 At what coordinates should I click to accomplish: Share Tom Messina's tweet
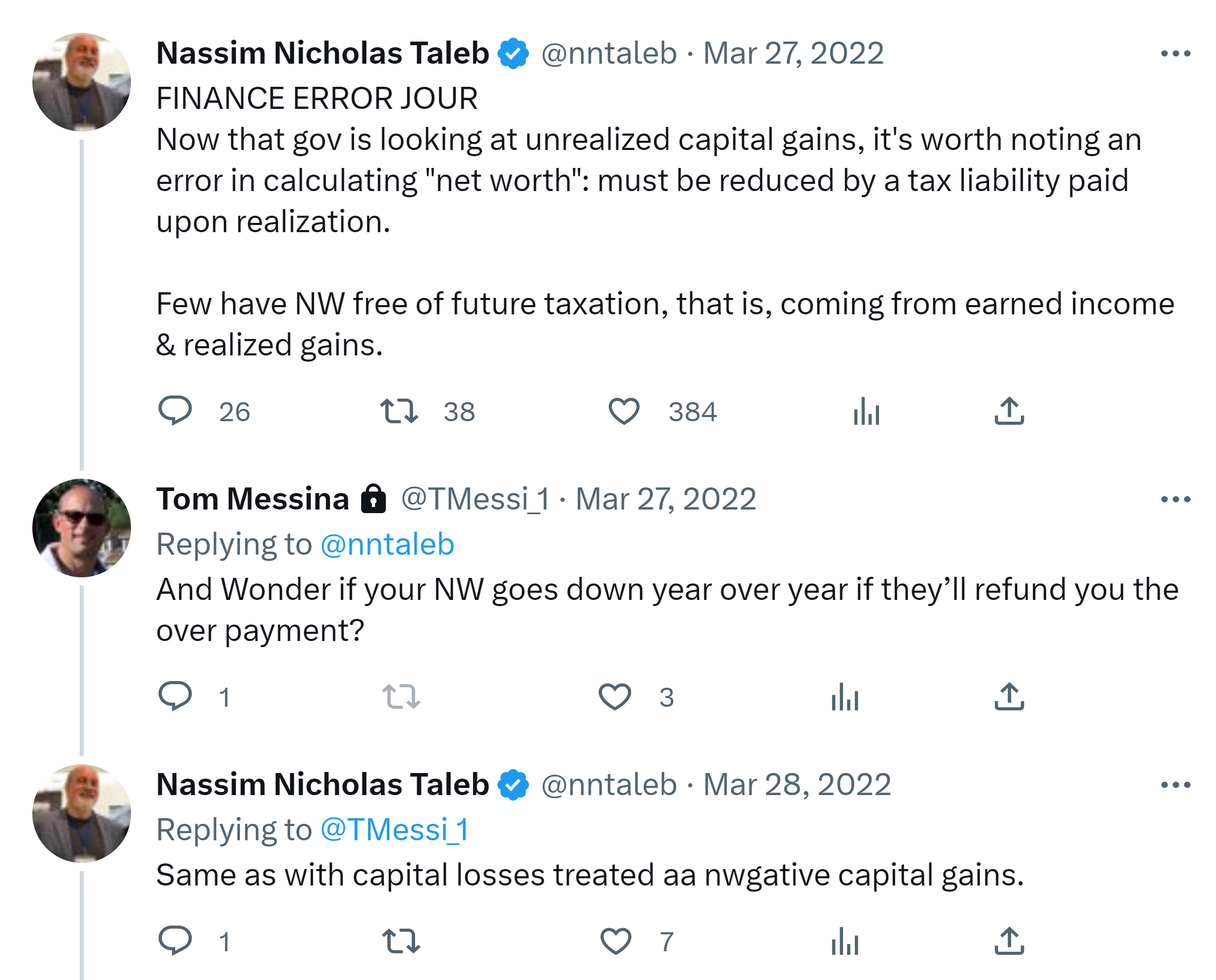[1009, 696]
